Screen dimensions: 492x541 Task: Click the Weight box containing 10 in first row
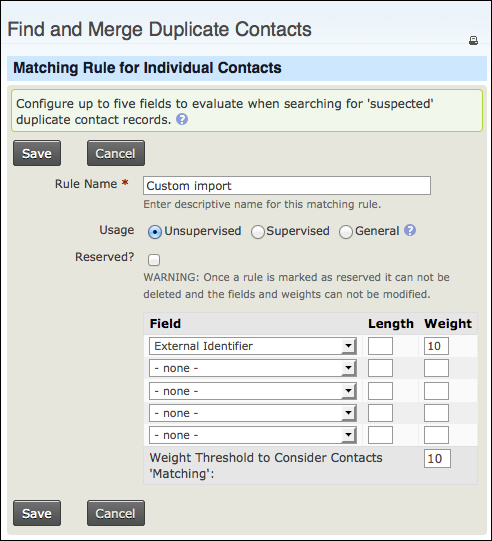click(x=436, y=346)
